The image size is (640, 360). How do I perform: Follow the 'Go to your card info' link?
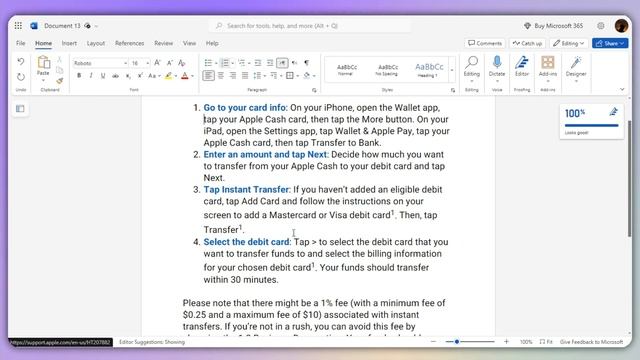(245, 108)
